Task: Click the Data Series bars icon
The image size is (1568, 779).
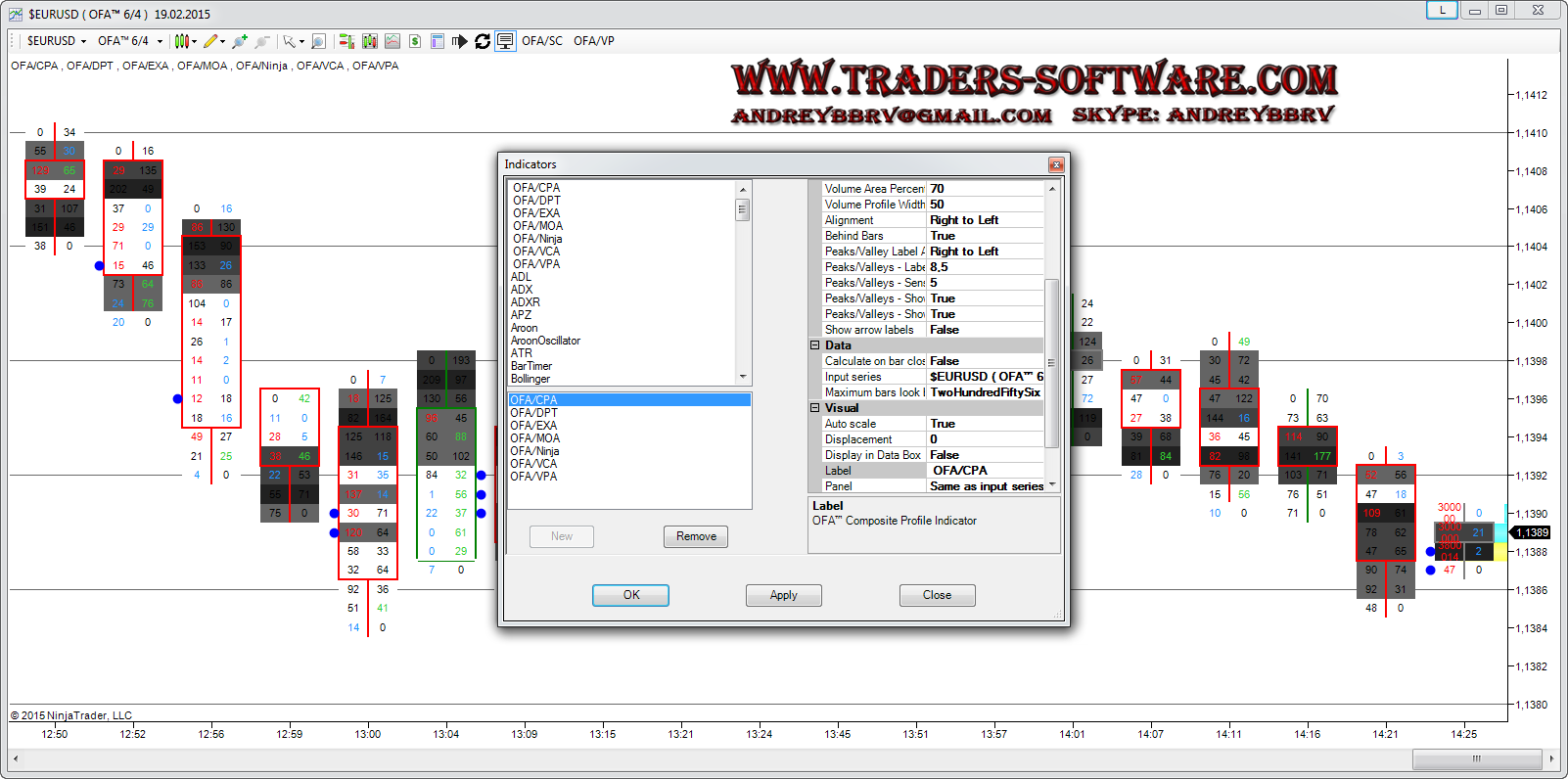Action: coord(369,41)
